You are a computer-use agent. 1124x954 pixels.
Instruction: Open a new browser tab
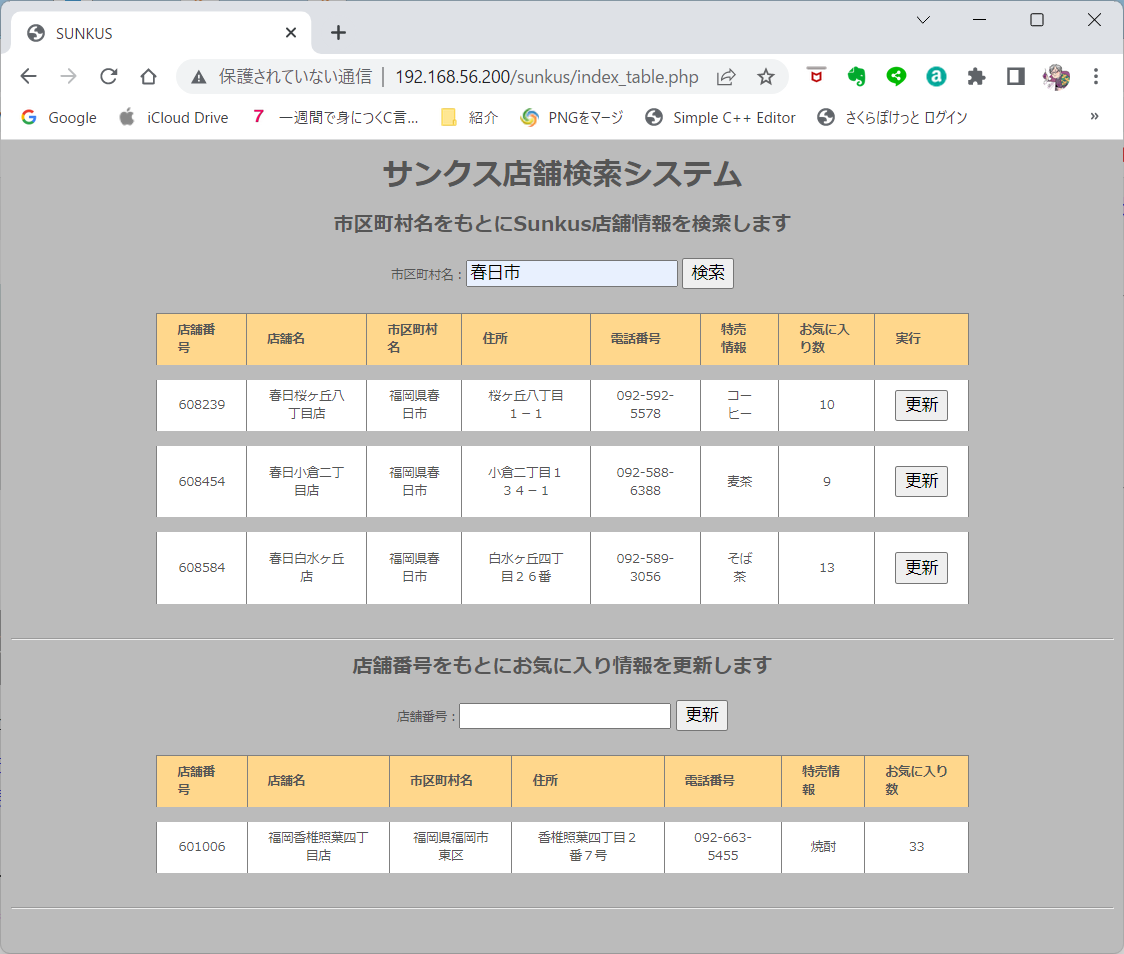point(338,33)
